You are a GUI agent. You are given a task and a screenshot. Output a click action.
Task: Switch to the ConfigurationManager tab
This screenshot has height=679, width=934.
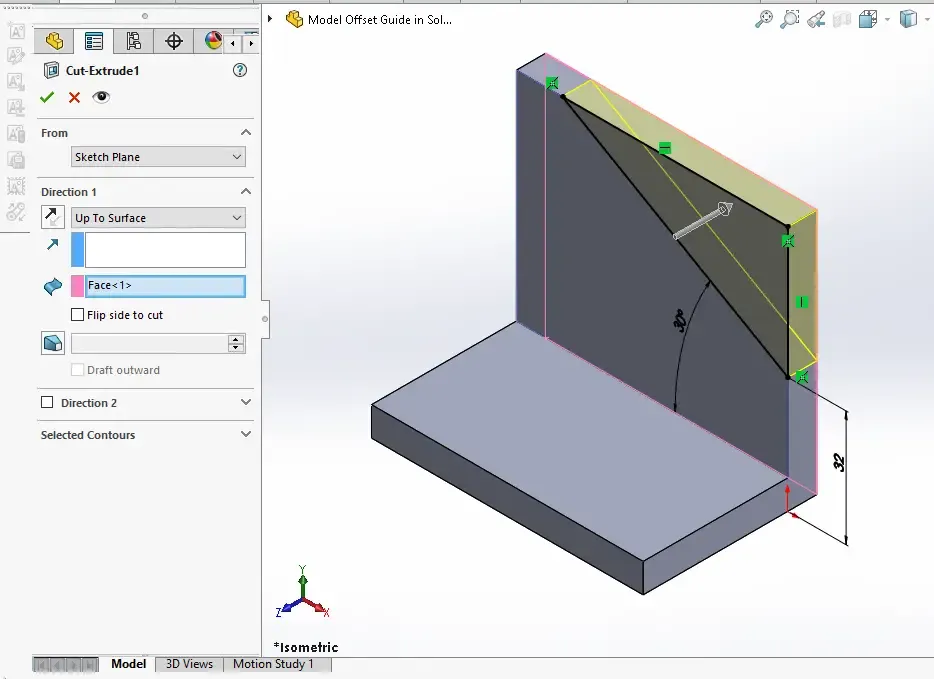pos(134,41)
